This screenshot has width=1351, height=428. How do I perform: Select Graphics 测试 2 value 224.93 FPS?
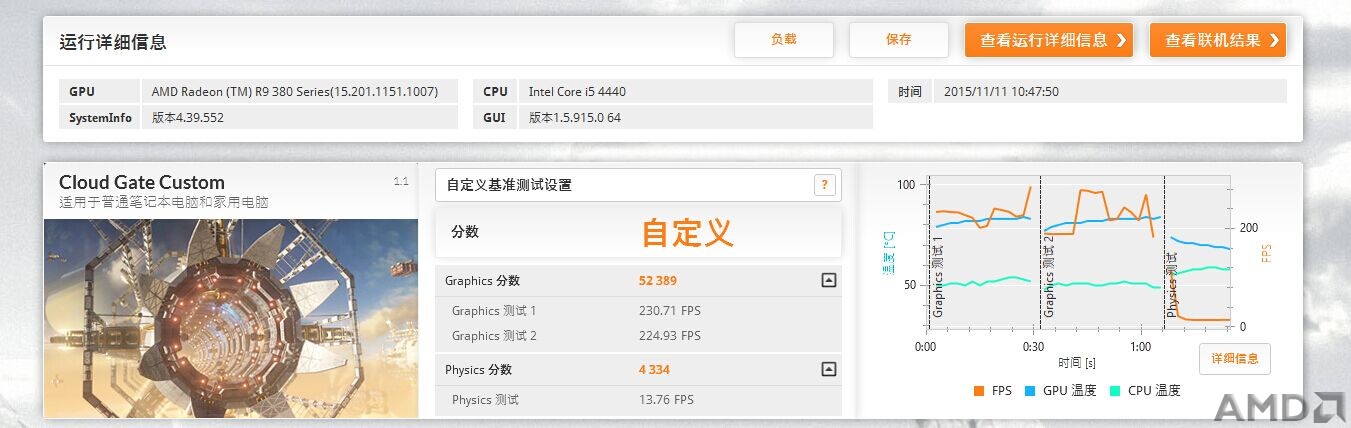point(670,336)
